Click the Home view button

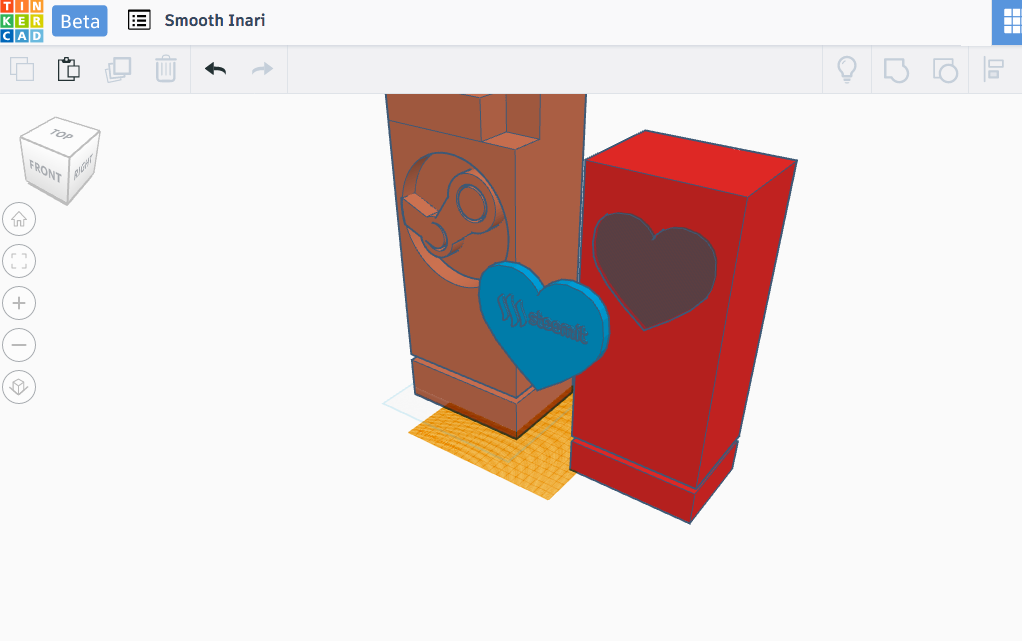click(x=19, y=219)
